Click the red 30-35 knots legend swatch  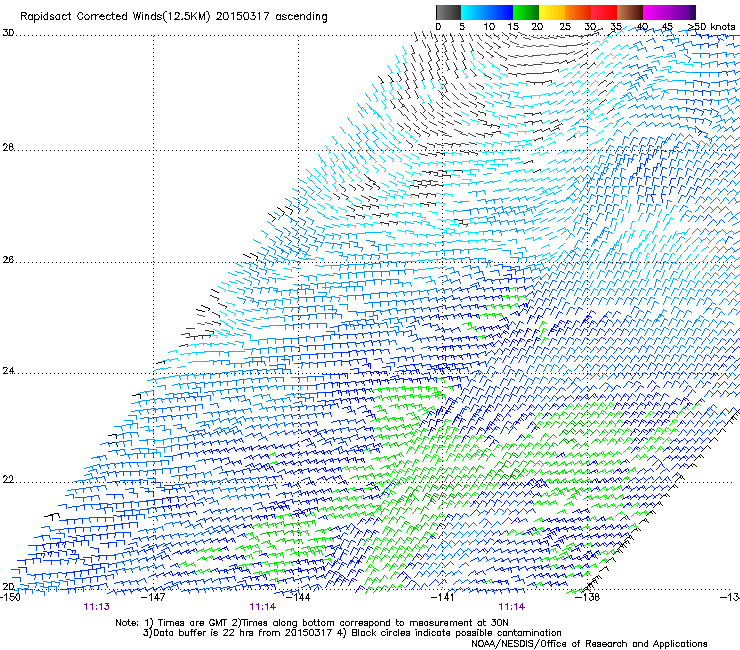pos(604,12)
